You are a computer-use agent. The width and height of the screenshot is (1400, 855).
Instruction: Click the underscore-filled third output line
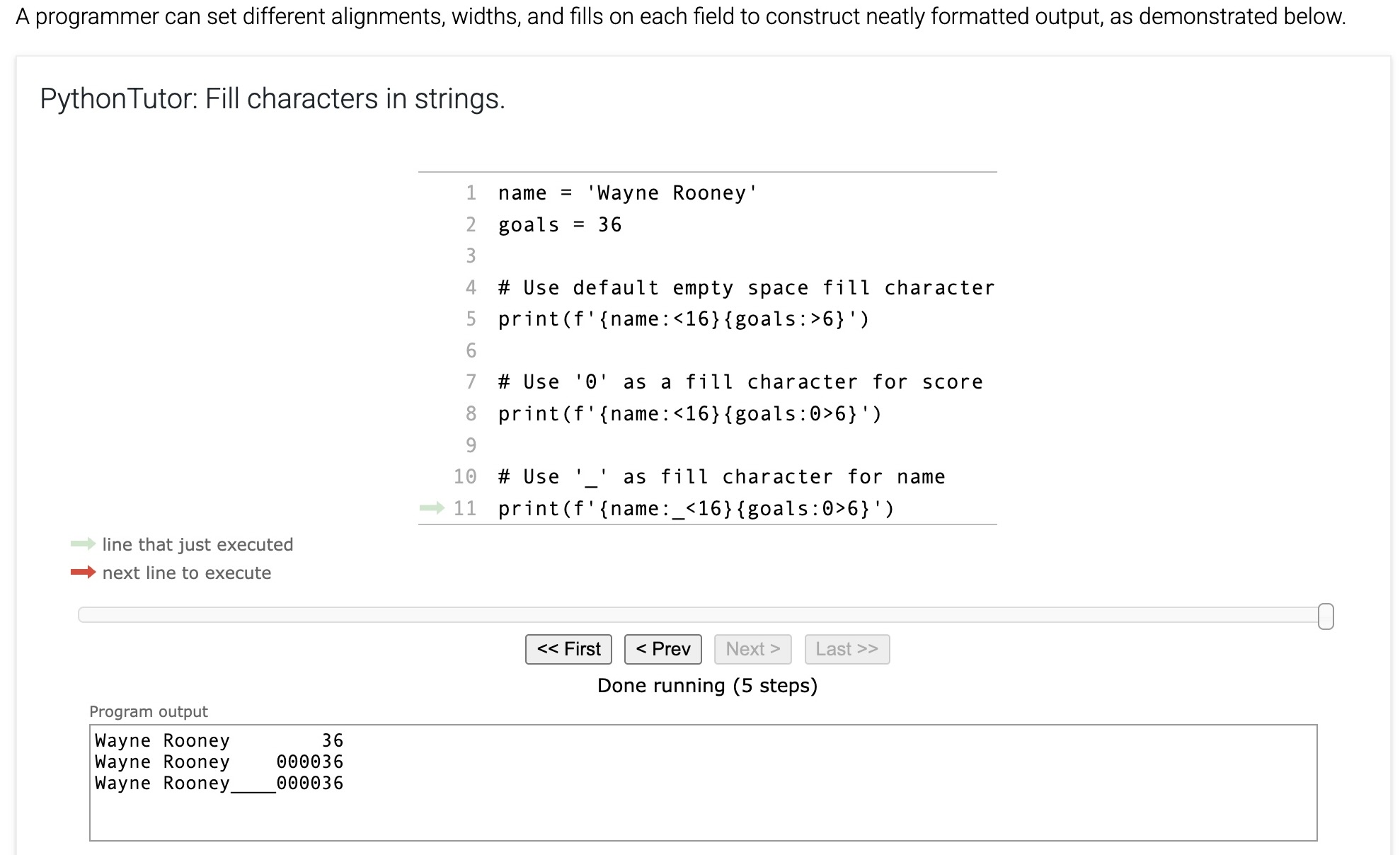coord(219,784)
